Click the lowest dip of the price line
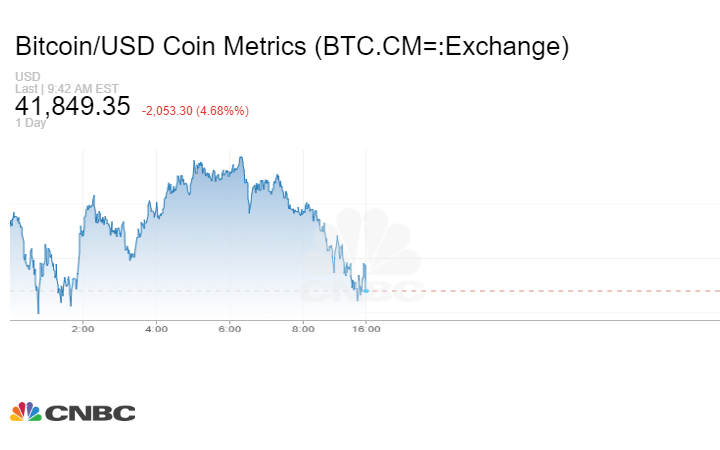720x450 pixels. click(38, 312)
